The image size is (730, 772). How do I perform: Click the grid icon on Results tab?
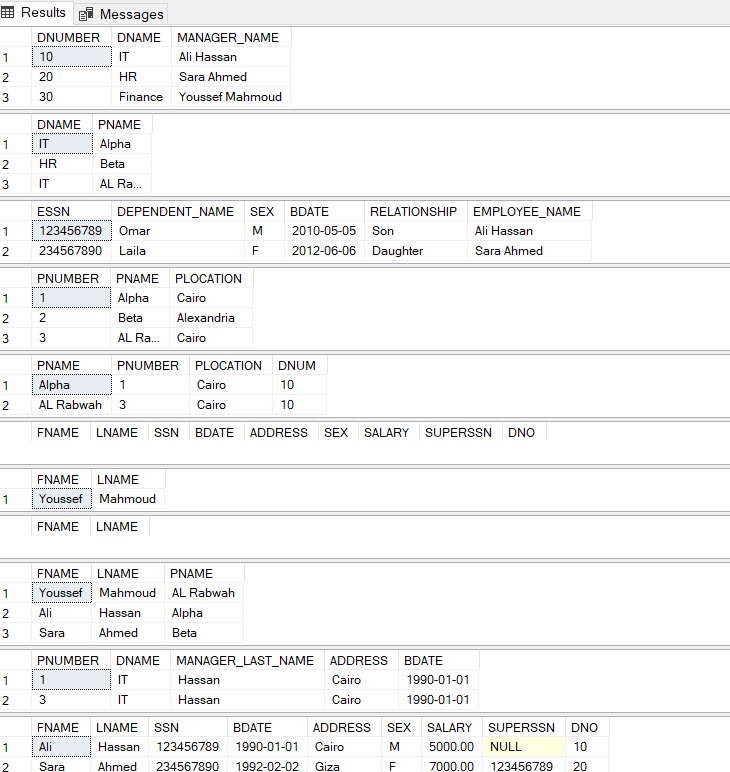[x=9, y=13]
